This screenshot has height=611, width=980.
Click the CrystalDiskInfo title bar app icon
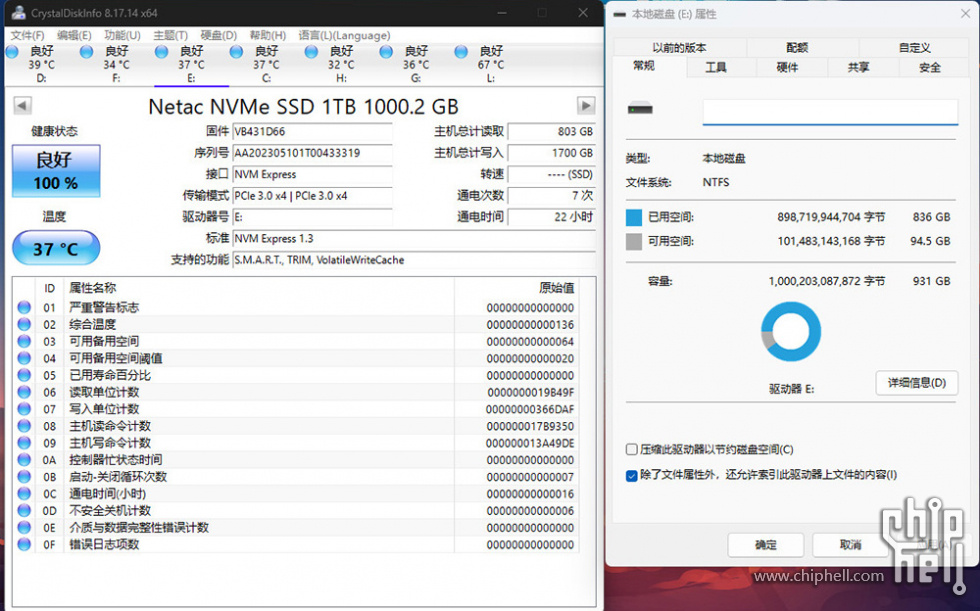coord(19,12)
